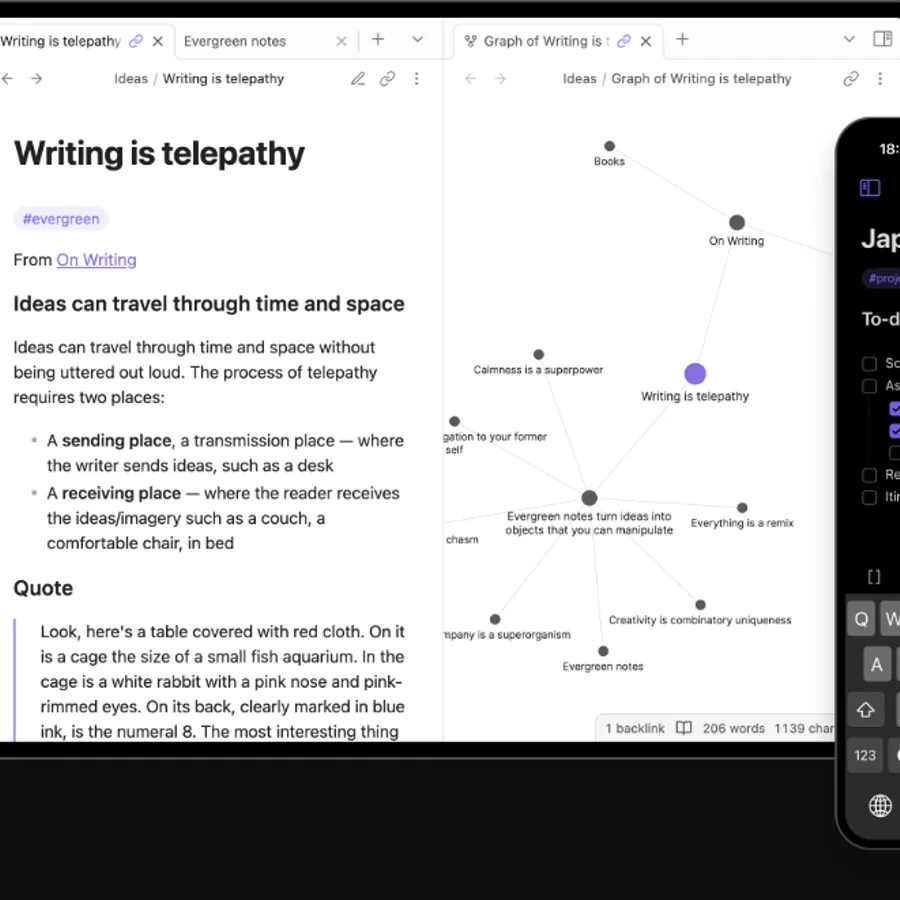Viewport: 900px width, 900px height.
Task: Click the book icon in the status bar
Action: [684, 728]
